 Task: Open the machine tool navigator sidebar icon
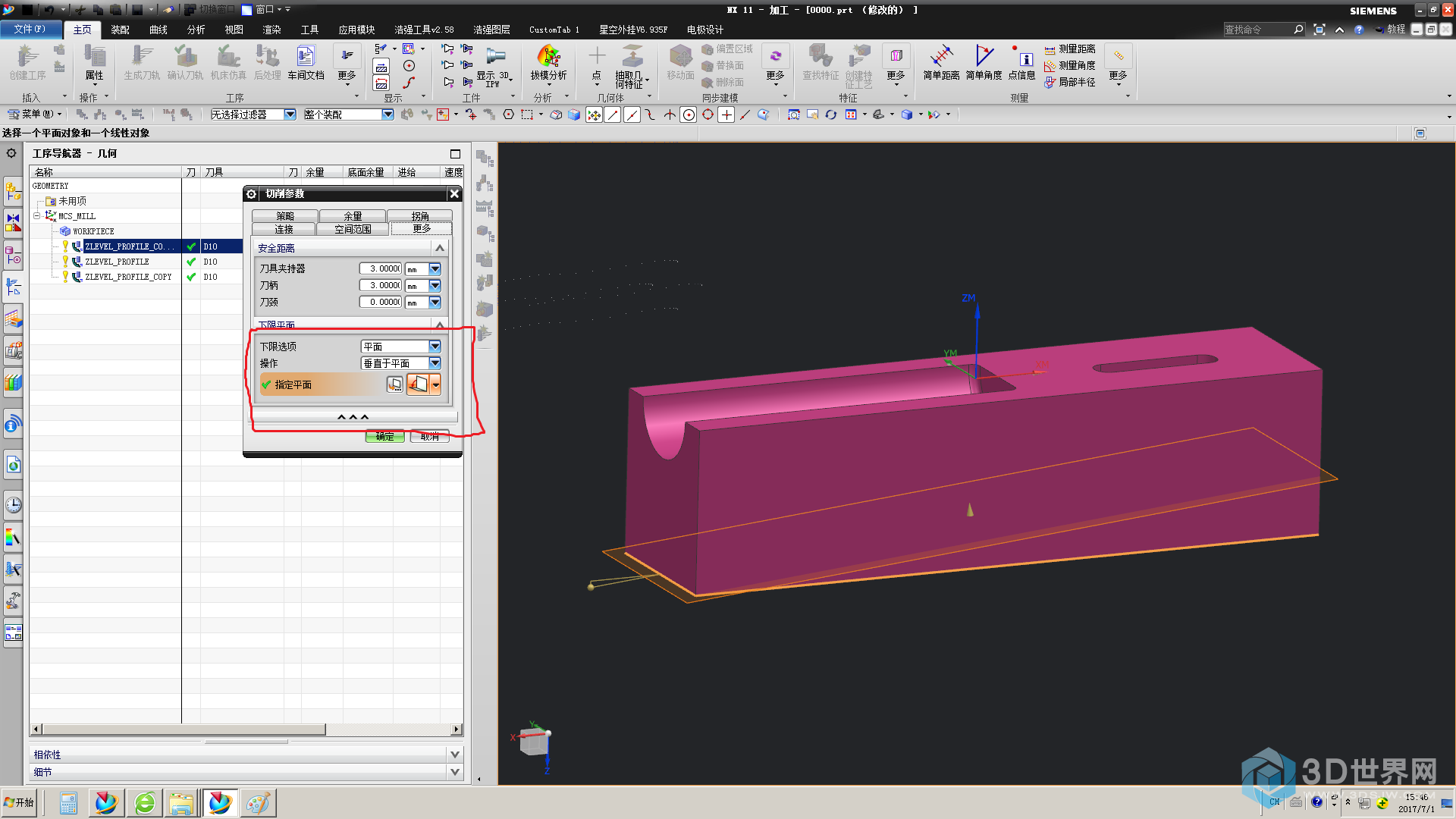point(13,350)
